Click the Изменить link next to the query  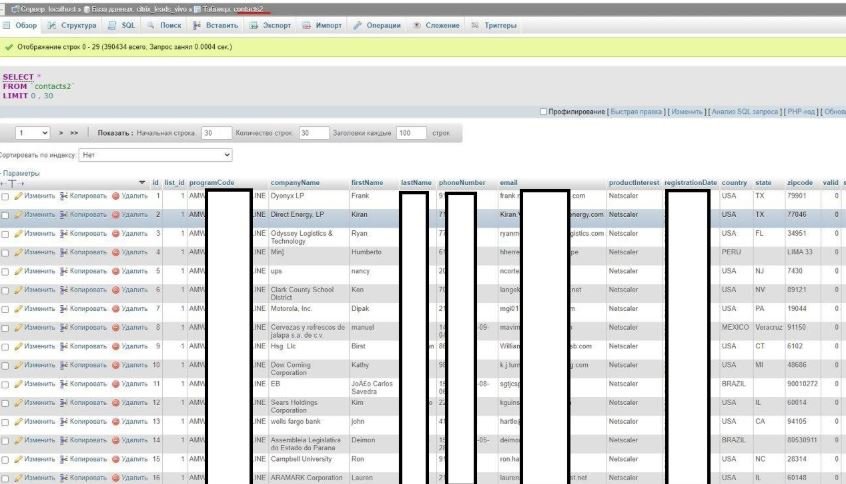coord(687,112)
